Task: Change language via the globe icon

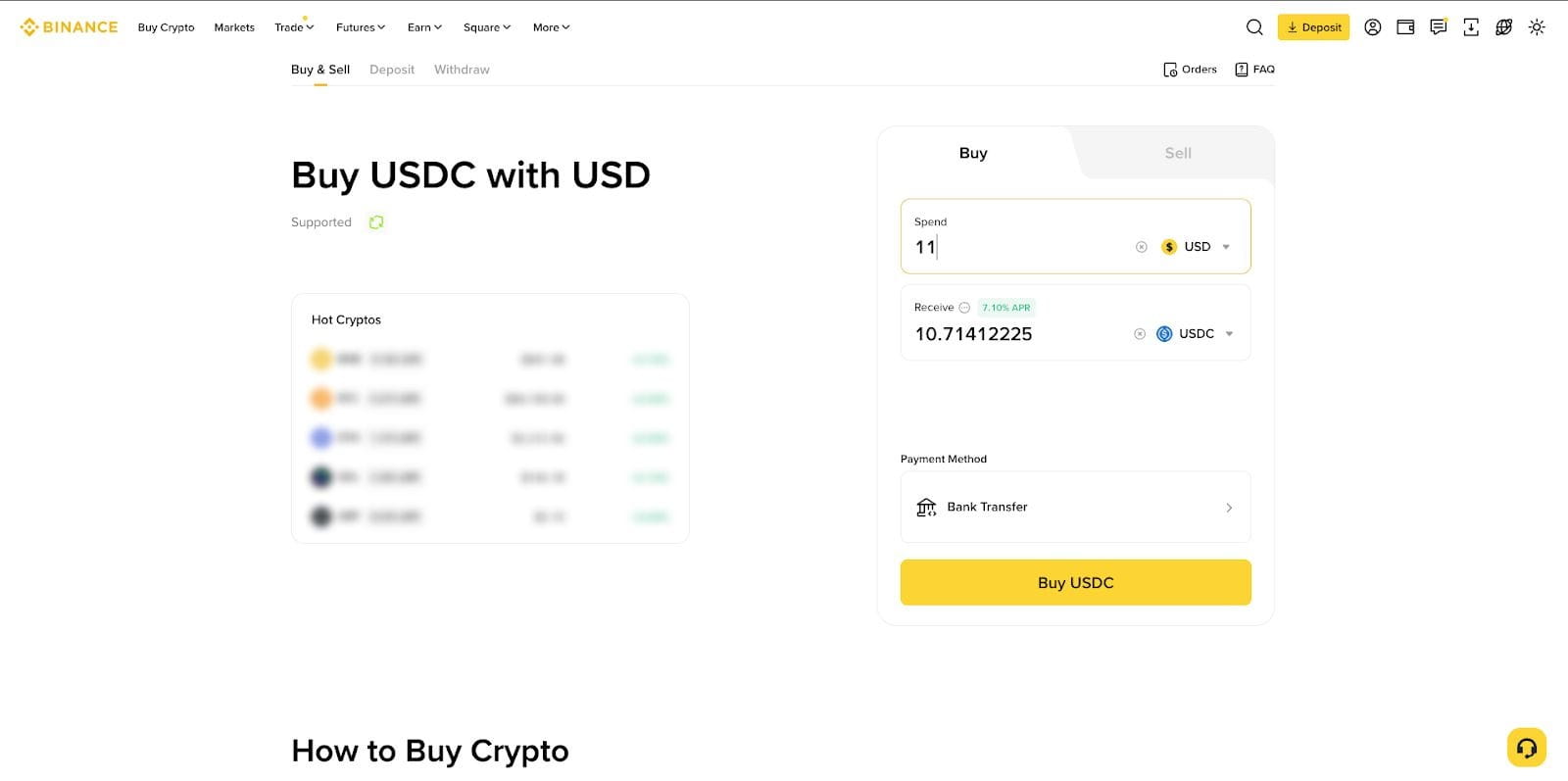Action: (1503, 27)
